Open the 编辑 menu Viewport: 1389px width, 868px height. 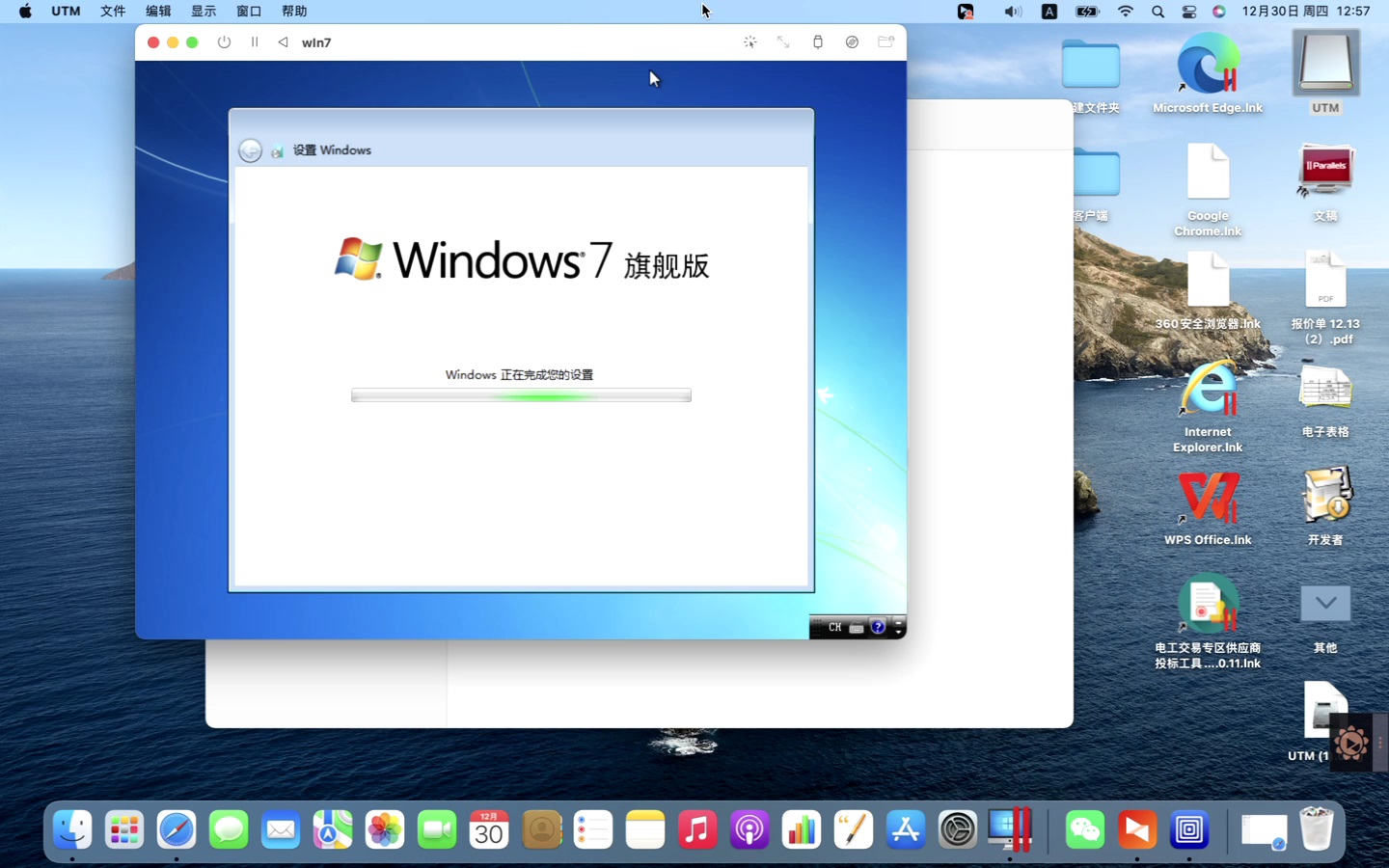coord(158,12)
